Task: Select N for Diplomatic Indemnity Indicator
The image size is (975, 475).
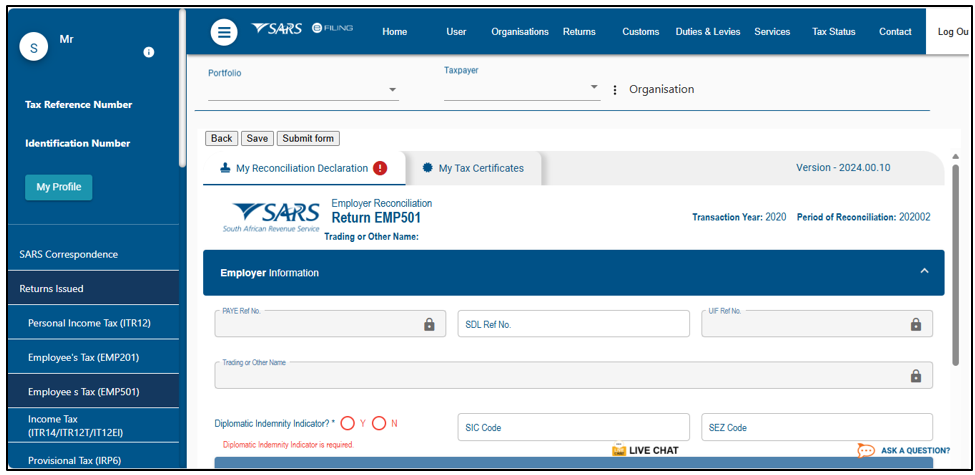Action: click(379, 423)
